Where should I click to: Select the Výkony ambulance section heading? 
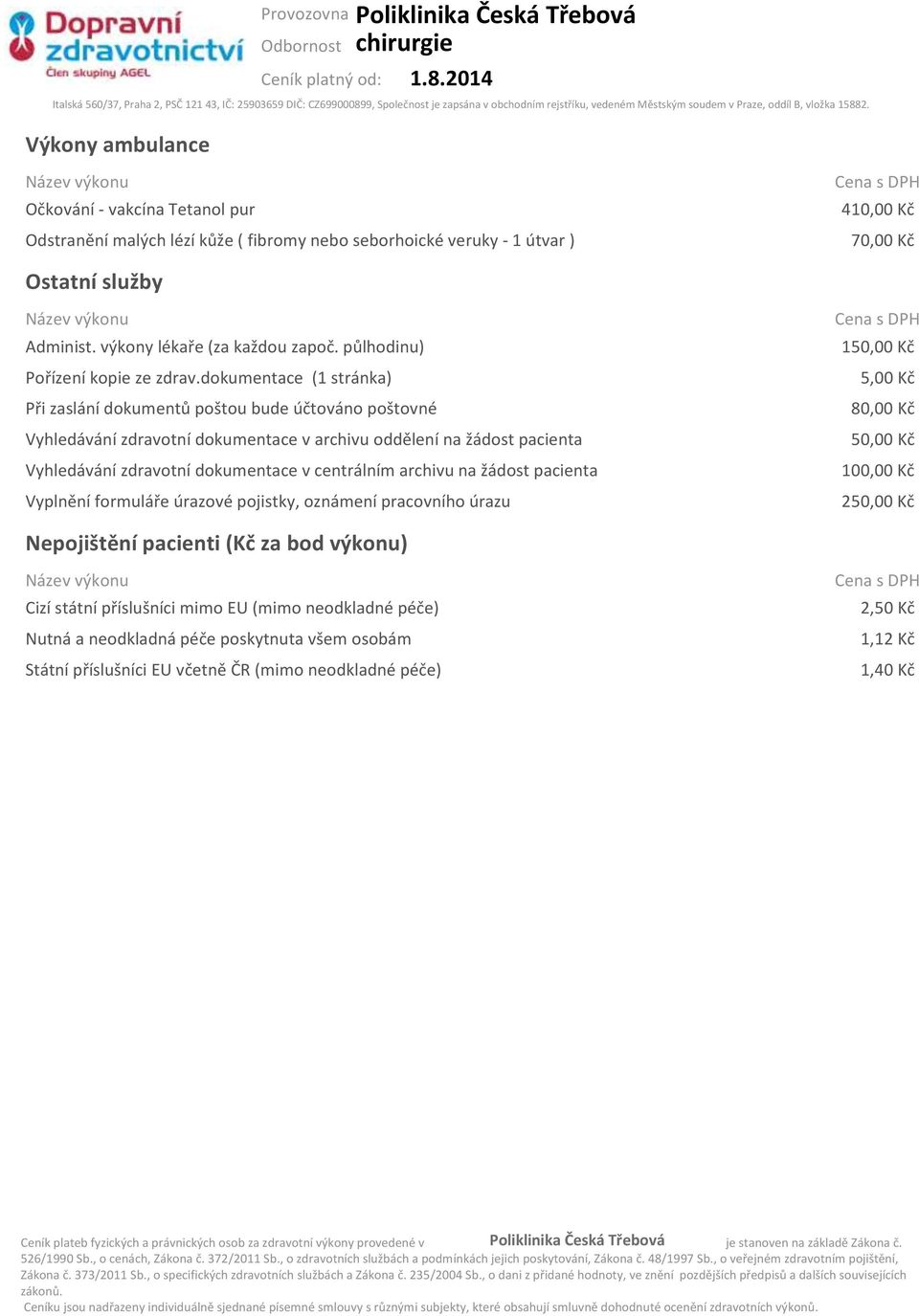117,145
